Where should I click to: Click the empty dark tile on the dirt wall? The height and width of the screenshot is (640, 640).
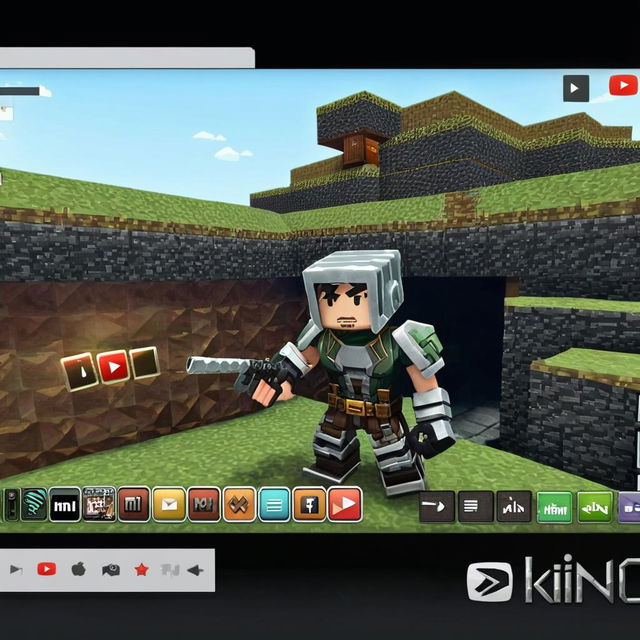[145, 362]
